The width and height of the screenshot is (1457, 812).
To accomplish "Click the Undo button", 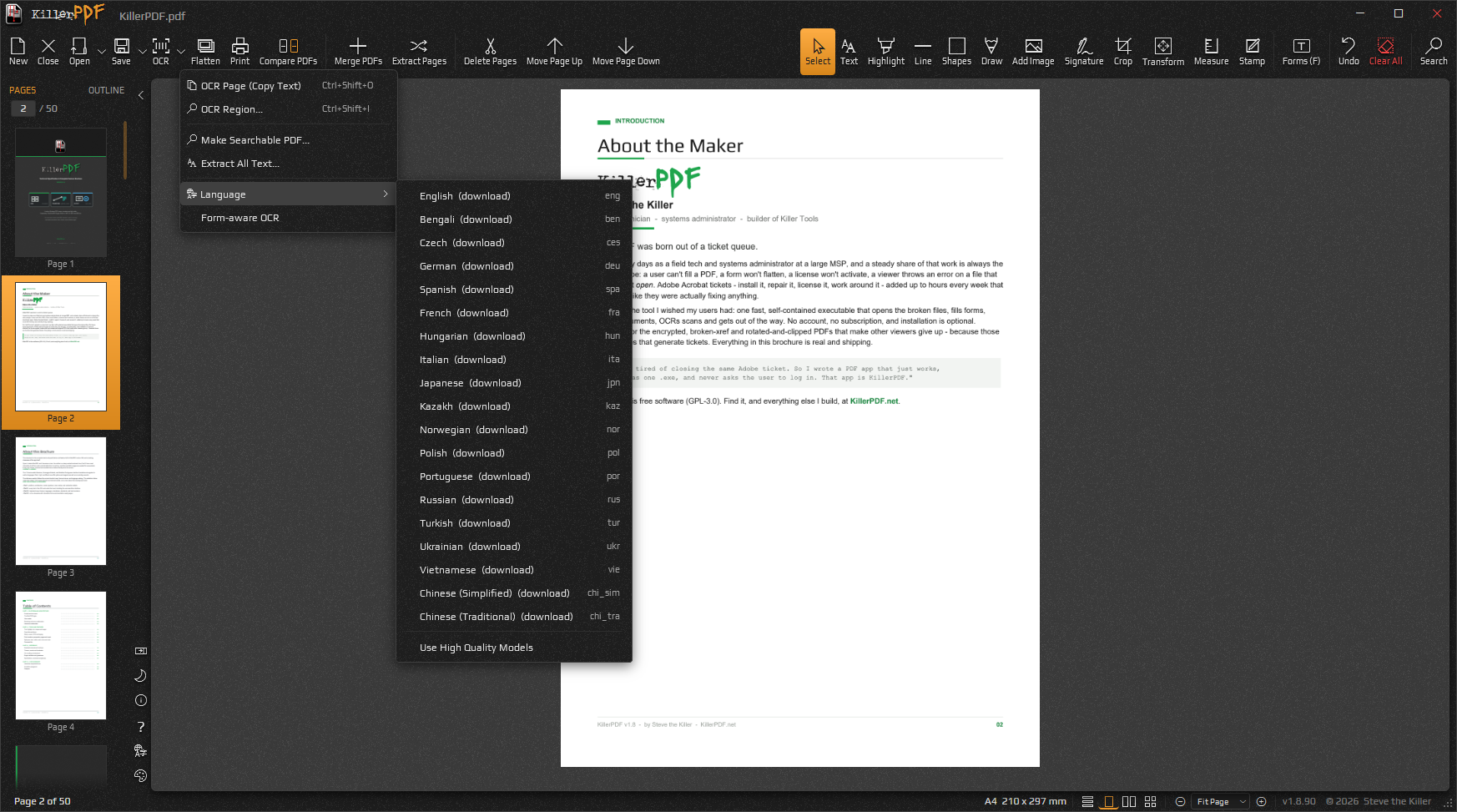I will tap(1349, 51).
